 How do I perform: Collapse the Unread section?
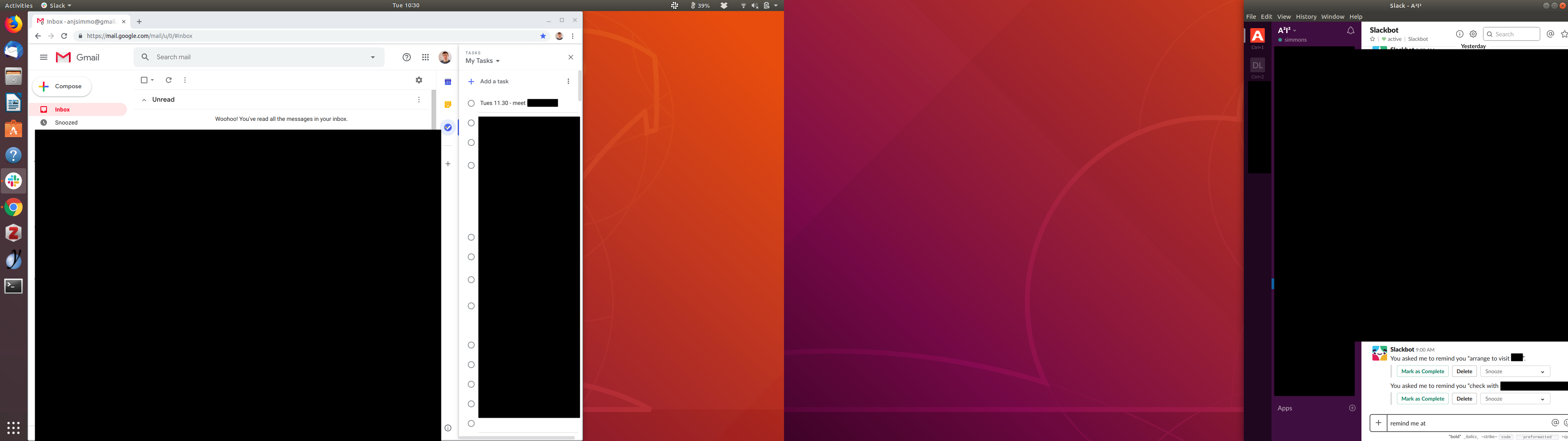(x=144, y=100)
